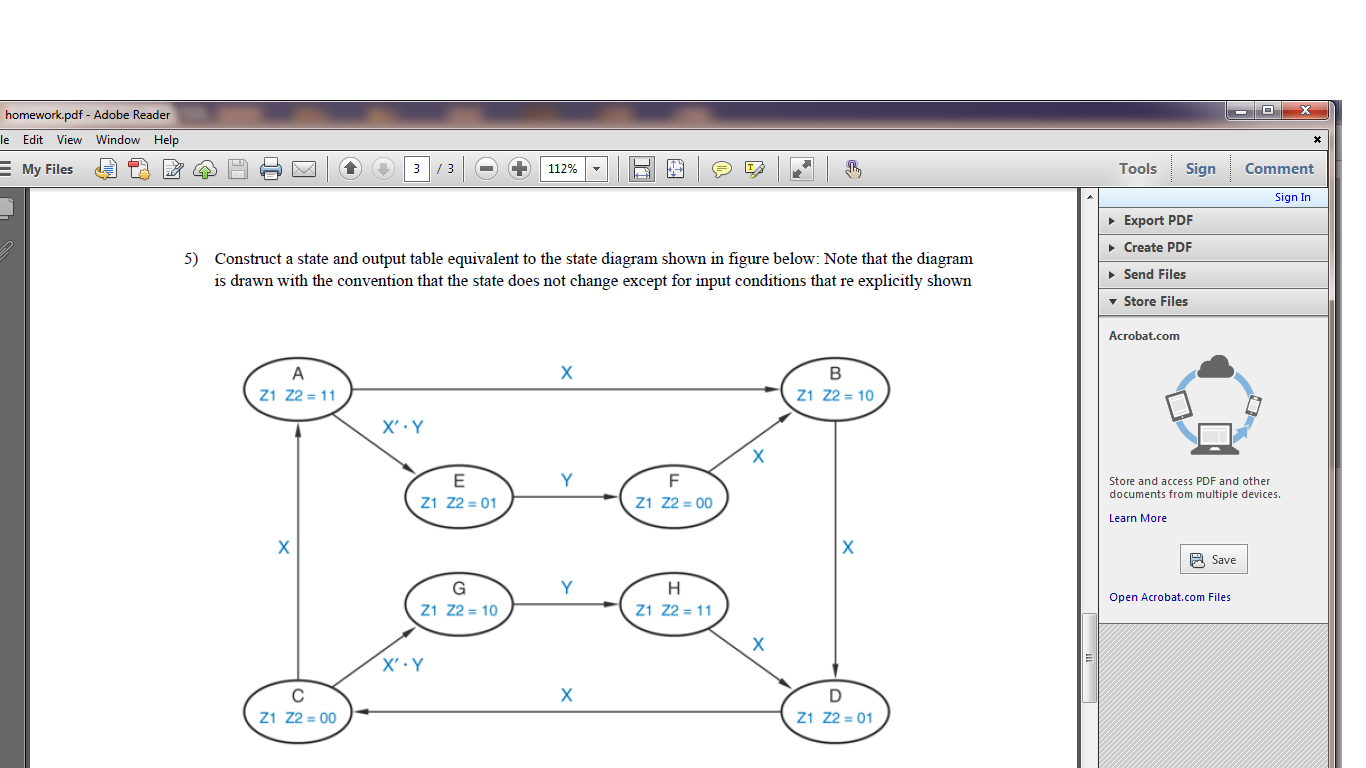Viewport: 1366px width, 768px height.
Task: Click the page number input field
Action: point(417,168)
